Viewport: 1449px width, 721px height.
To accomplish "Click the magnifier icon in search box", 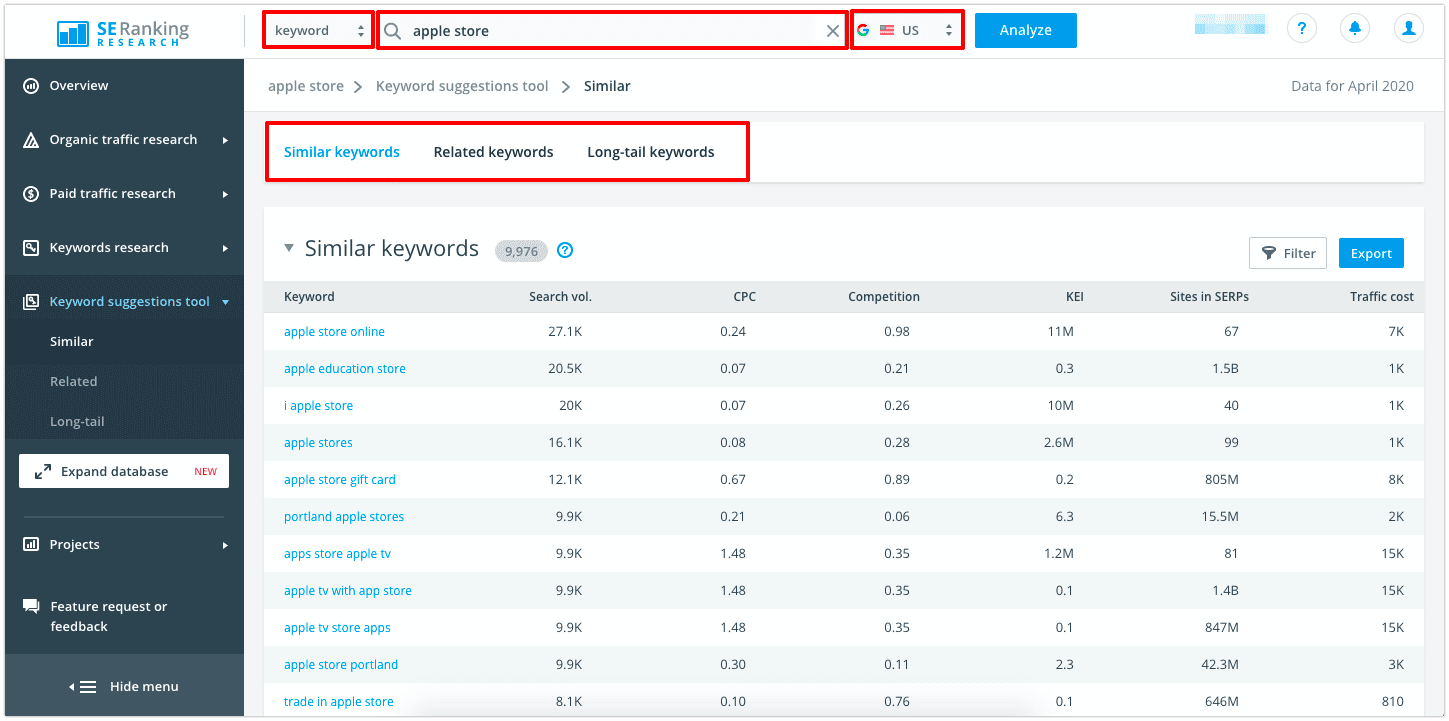I will pyautogui.click(x=393, y=31).
